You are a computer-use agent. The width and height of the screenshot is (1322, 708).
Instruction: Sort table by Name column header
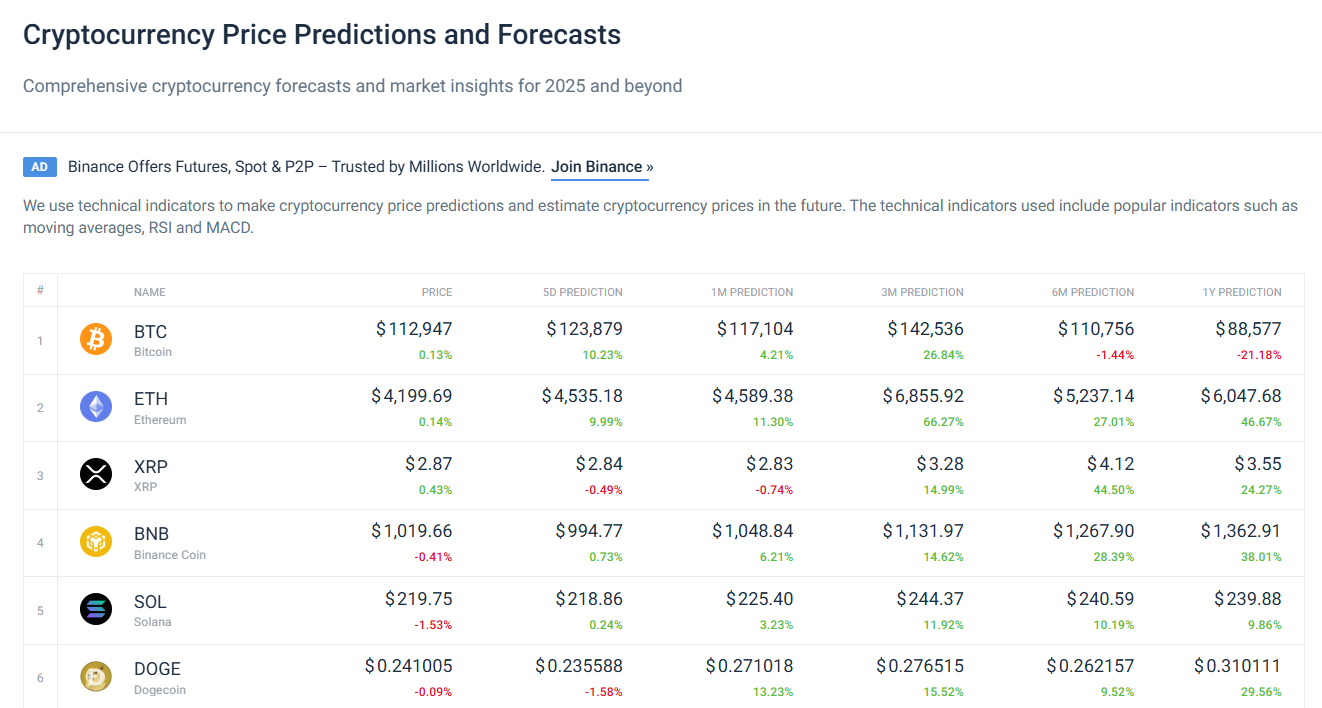click(x=150, y=292)
